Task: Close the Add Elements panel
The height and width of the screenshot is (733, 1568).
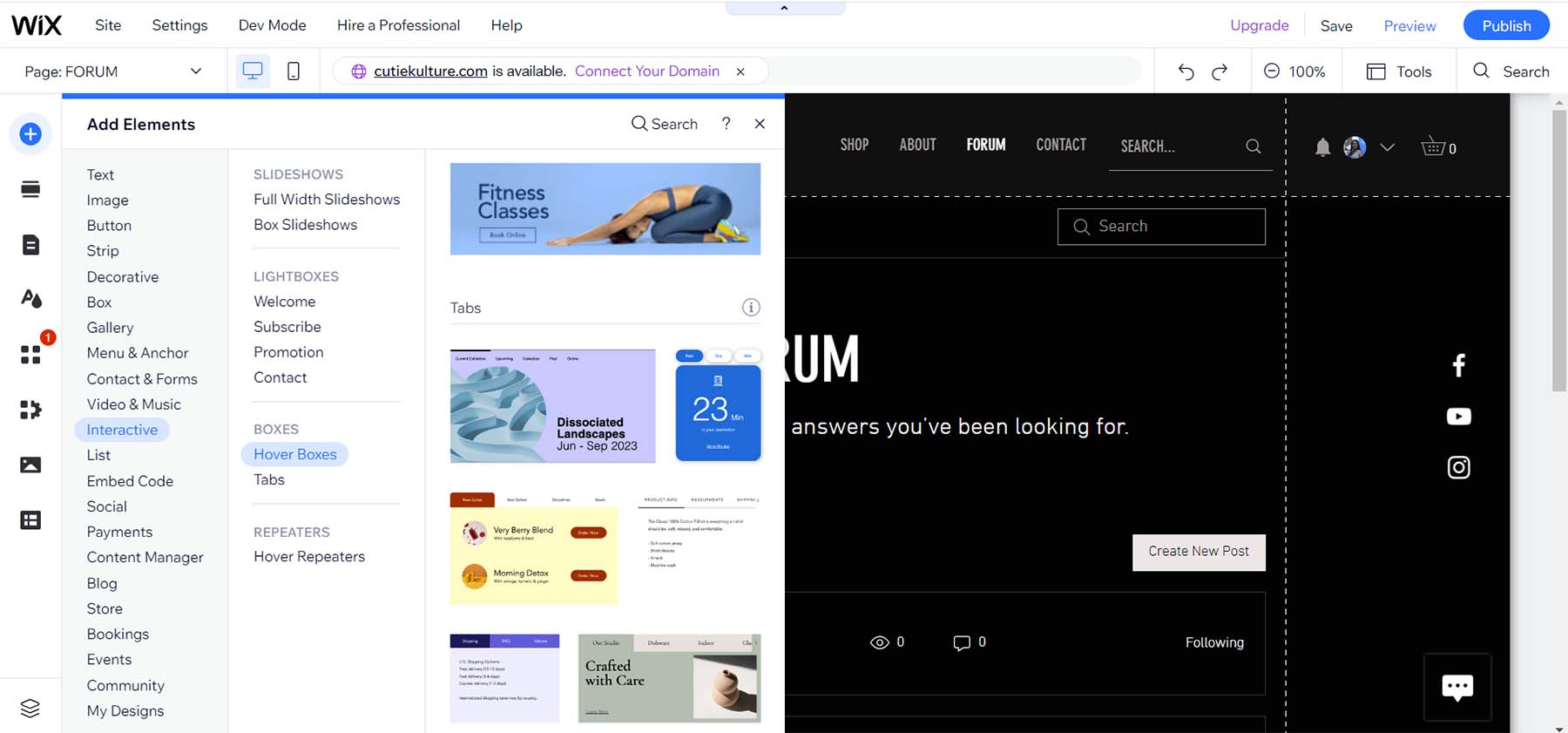Action: pos(760,124)
